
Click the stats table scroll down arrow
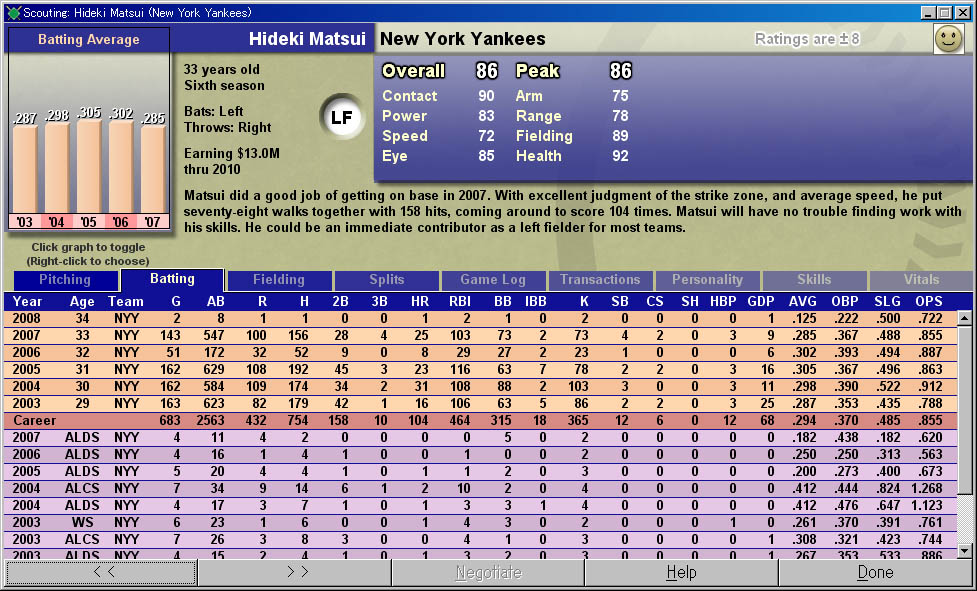pyautogui.click(x=965, y=551)
